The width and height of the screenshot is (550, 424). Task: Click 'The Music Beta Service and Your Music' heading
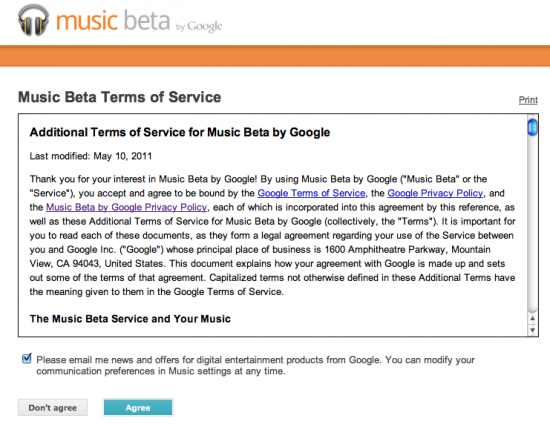tap(130, 318)
